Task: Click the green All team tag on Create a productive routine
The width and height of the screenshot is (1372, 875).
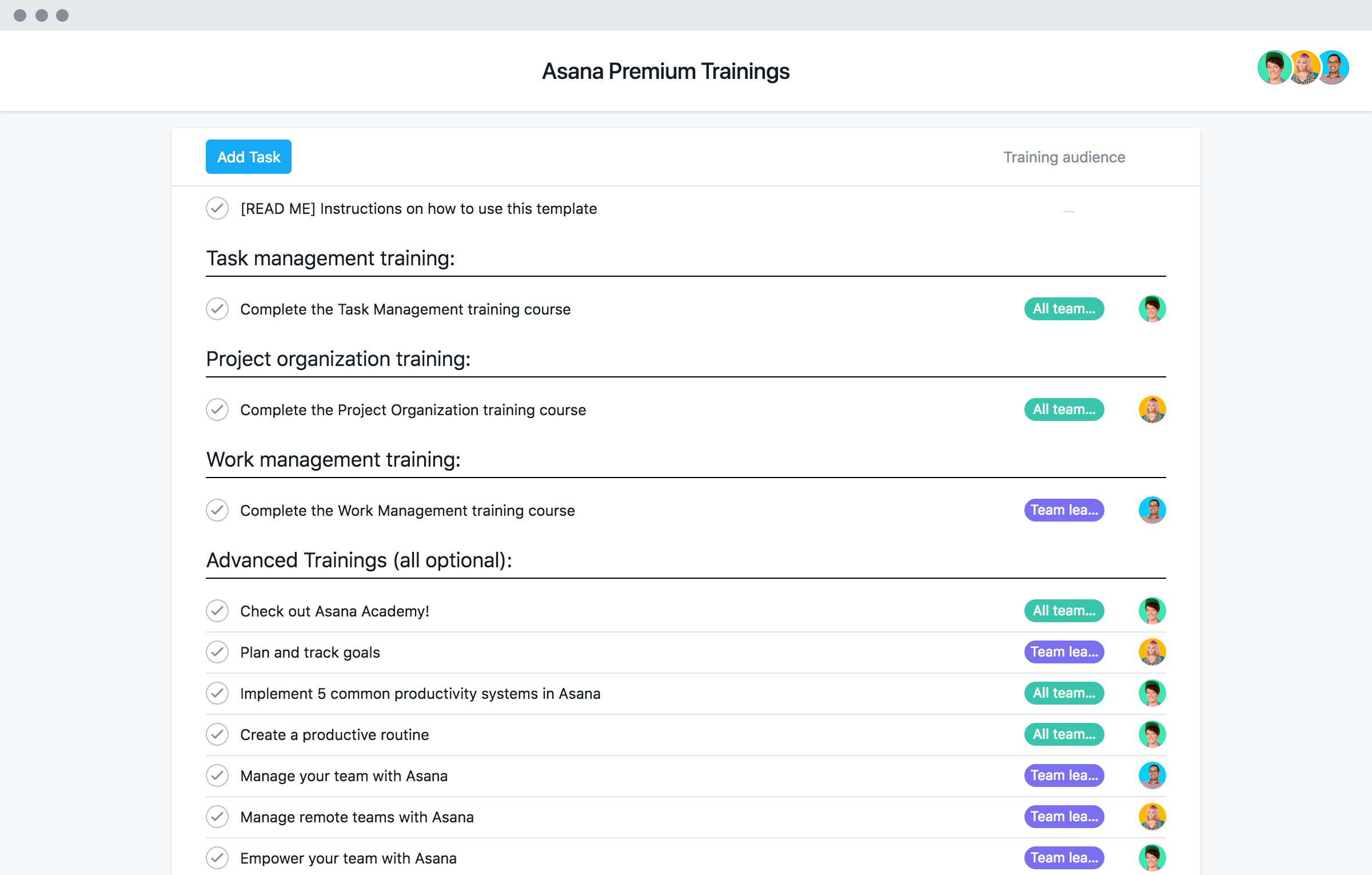Action: coord(1064,734)
